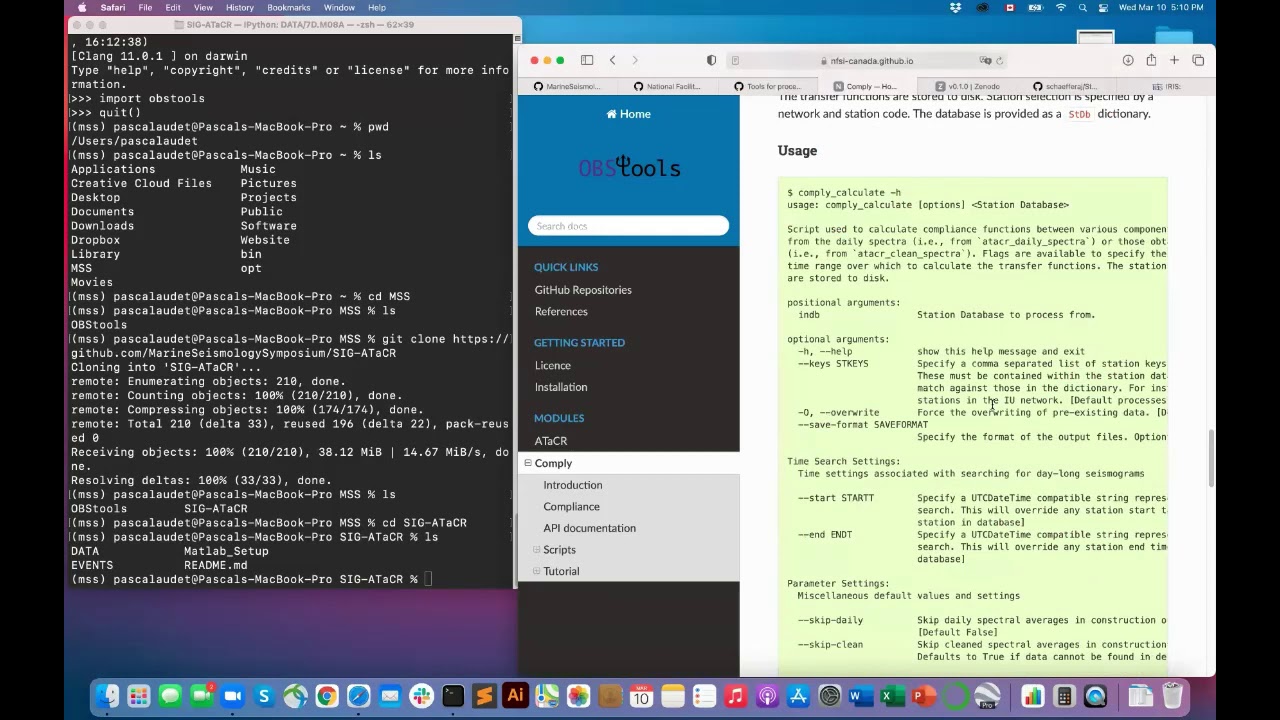Switch to the MarineSeismol... tab

point(567,86)
